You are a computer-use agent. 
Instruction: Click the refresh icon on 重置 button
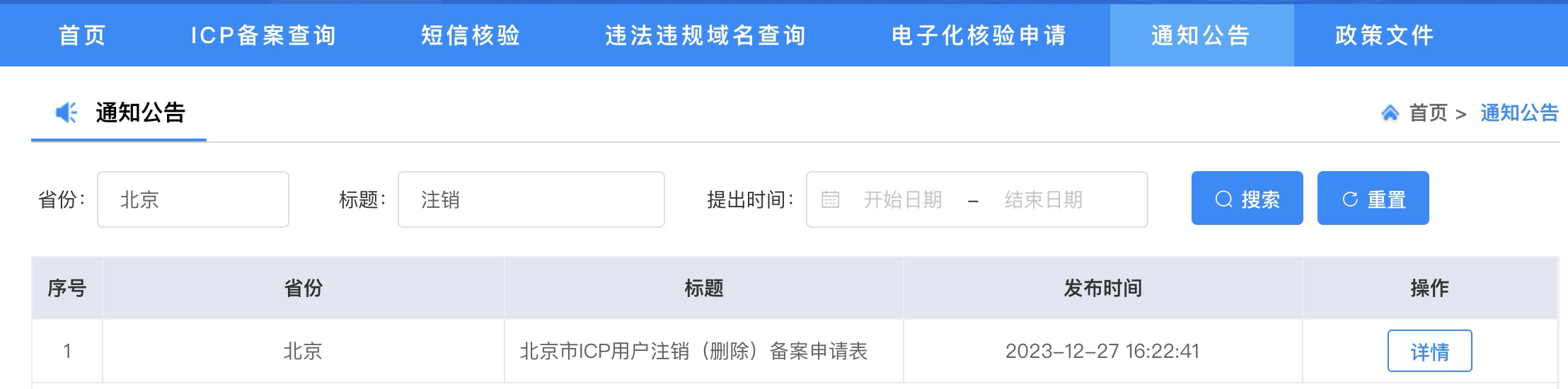[1350, 199]
